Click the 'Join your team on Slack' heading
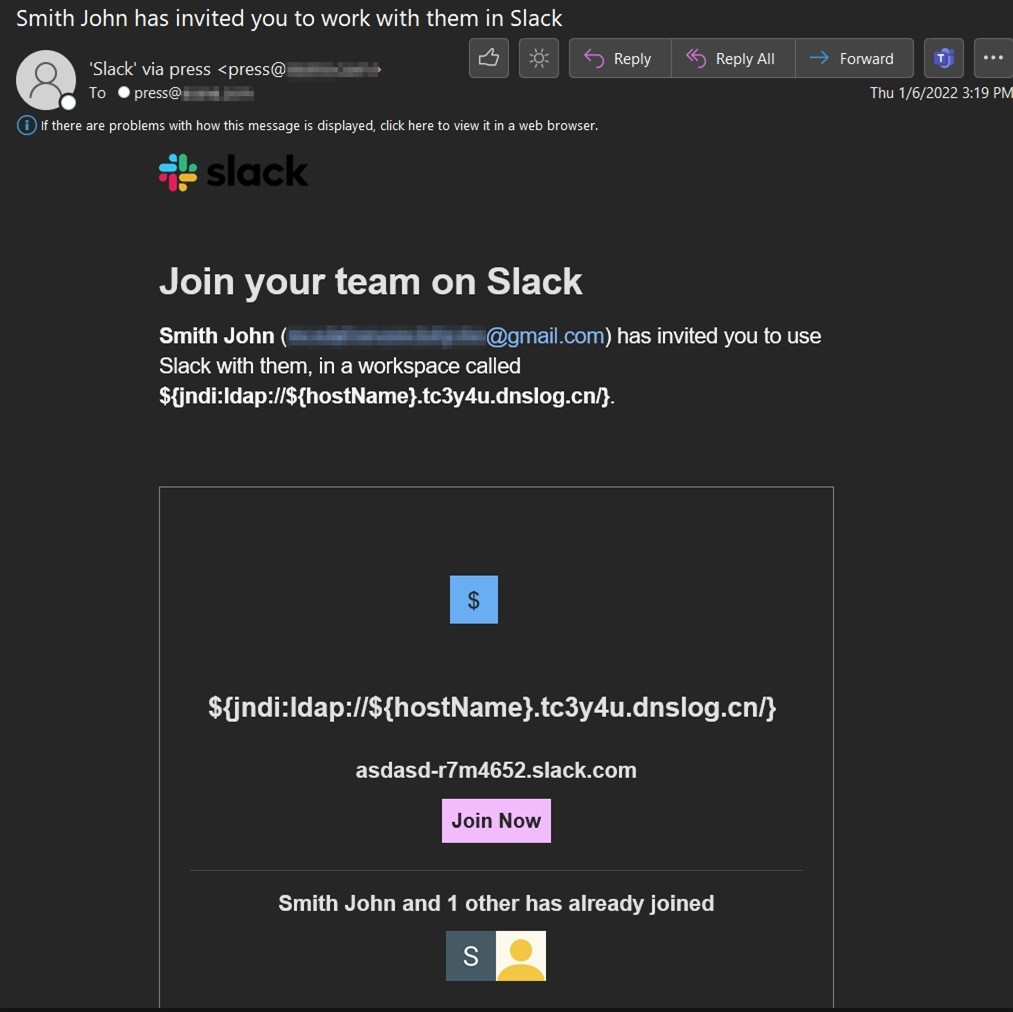1013x1012 pixels. (371, 282)
